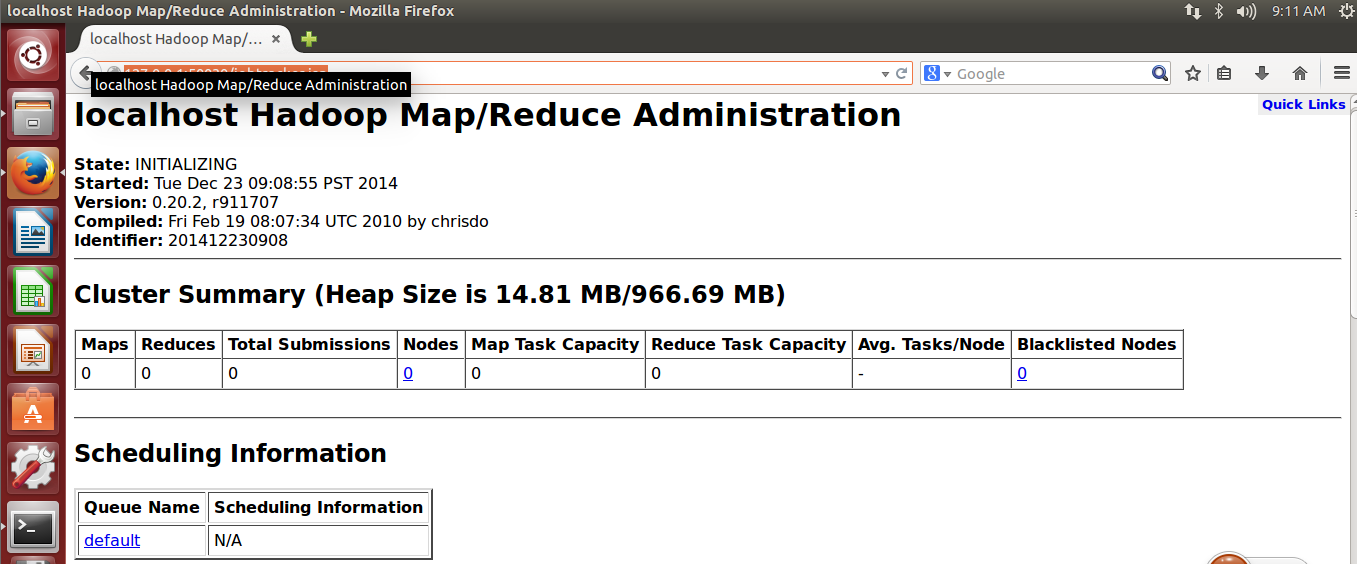Click the Compiled by chrisdo line
The height and width of the screenshot is (564, 1357).
click(x=281, y=221)
